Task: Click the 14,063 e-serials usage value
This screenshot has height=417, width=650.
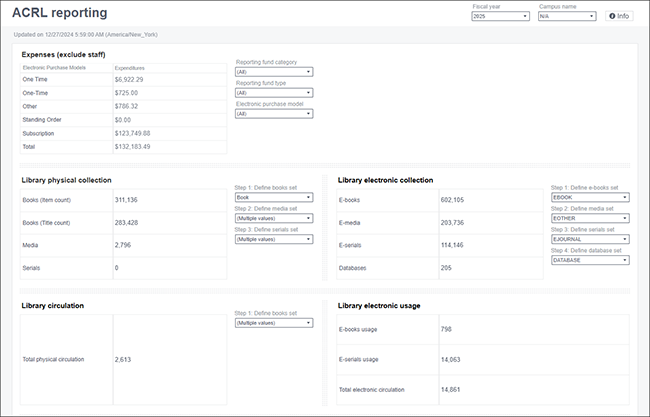Action: pyautogui.click(x=451, y=360)
